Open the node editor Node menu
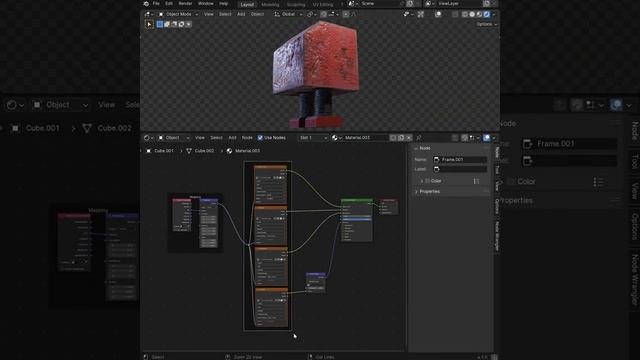The image size is (640, 360). point(247,138)
